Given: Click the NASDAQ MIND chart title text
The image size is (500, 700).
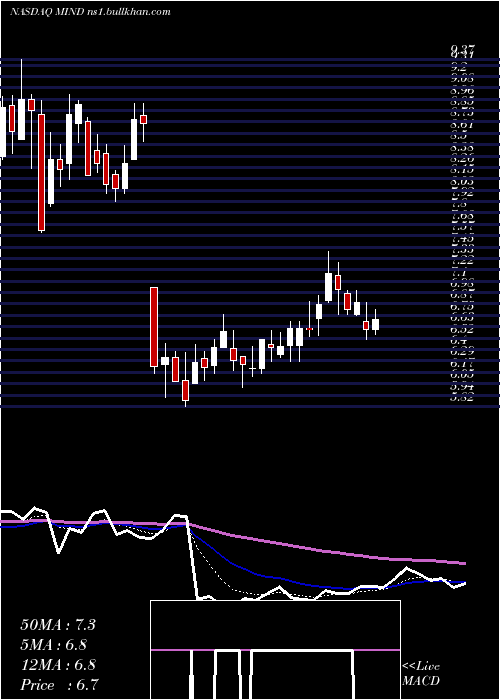Looking at the screenshot, I should pyautogui.click(x=90, y=12).
